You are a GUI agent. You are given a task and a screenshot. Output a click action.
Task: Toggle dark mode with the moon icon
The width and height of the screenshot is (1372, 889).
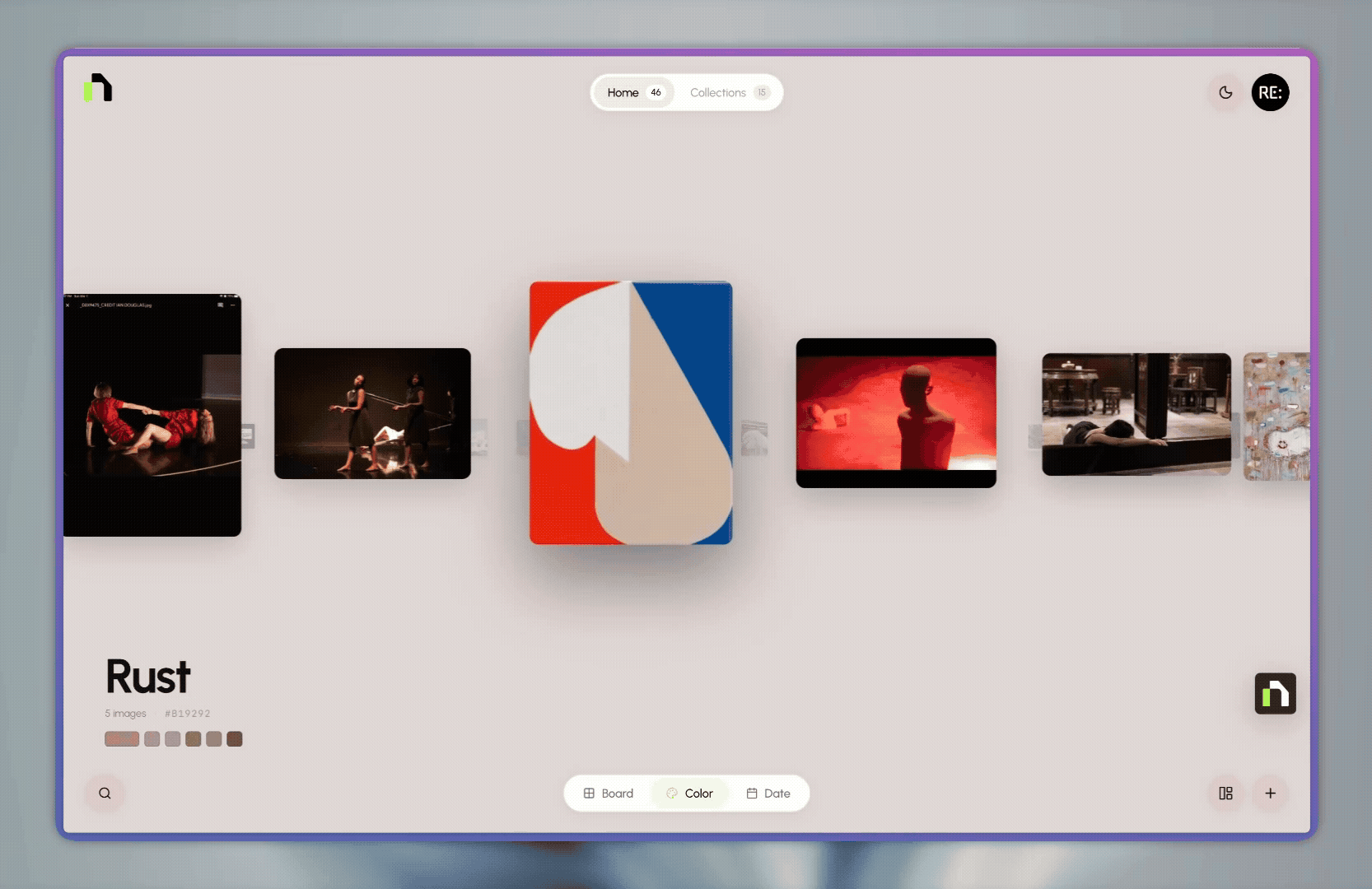(x=1225, y=92)
